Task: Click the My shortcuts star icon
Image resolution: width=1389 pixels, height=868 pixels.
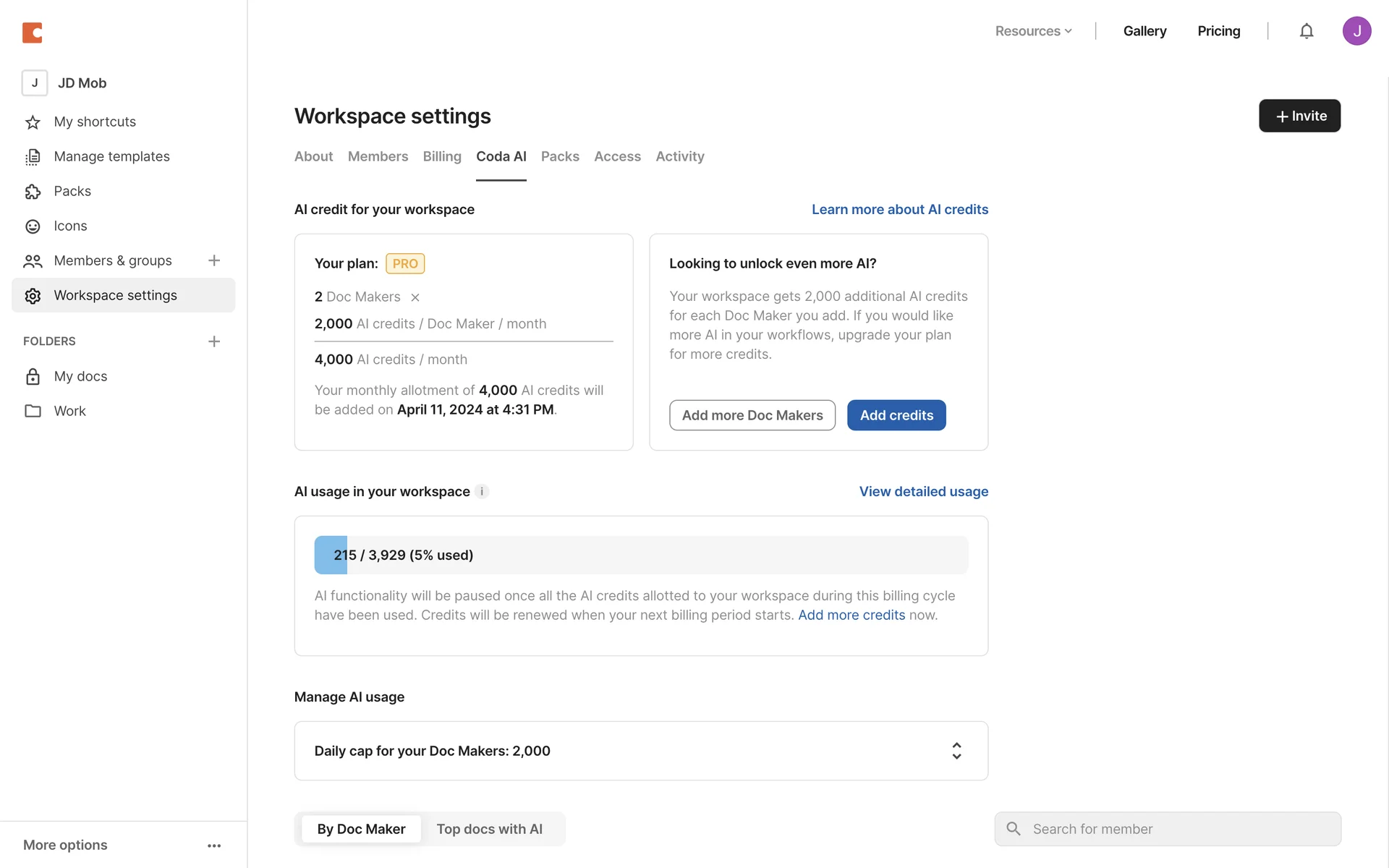Action: click(33, 122)
